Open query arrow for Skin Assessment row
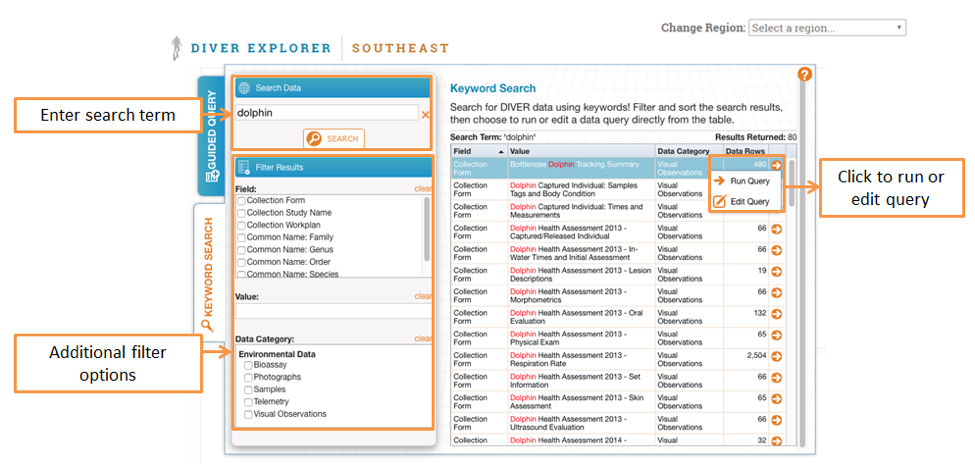The height and width of the screenshot is (466, 975). 776,398
